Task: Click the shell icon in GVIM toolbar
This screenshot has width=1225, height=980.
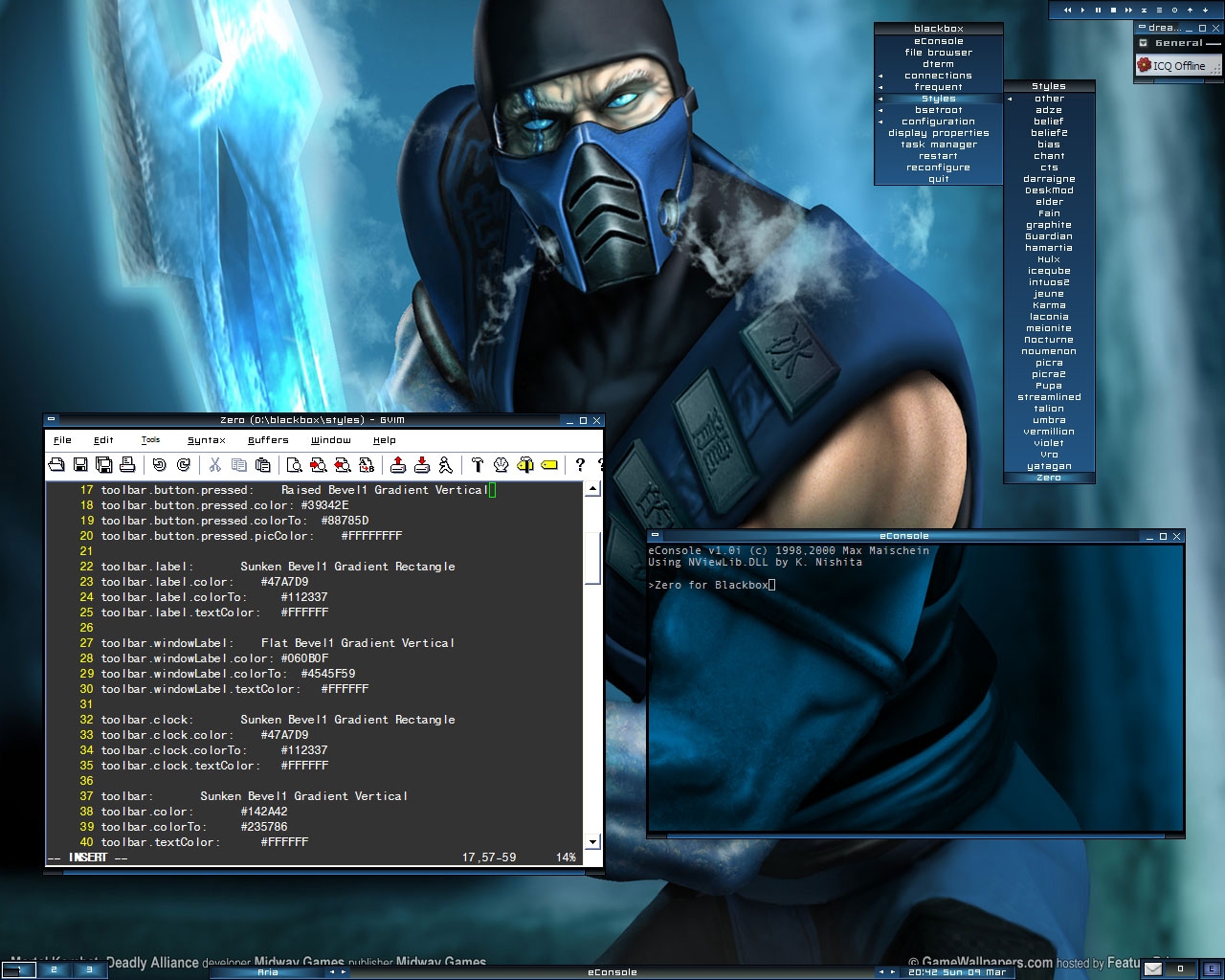Action: coord(501,465)
